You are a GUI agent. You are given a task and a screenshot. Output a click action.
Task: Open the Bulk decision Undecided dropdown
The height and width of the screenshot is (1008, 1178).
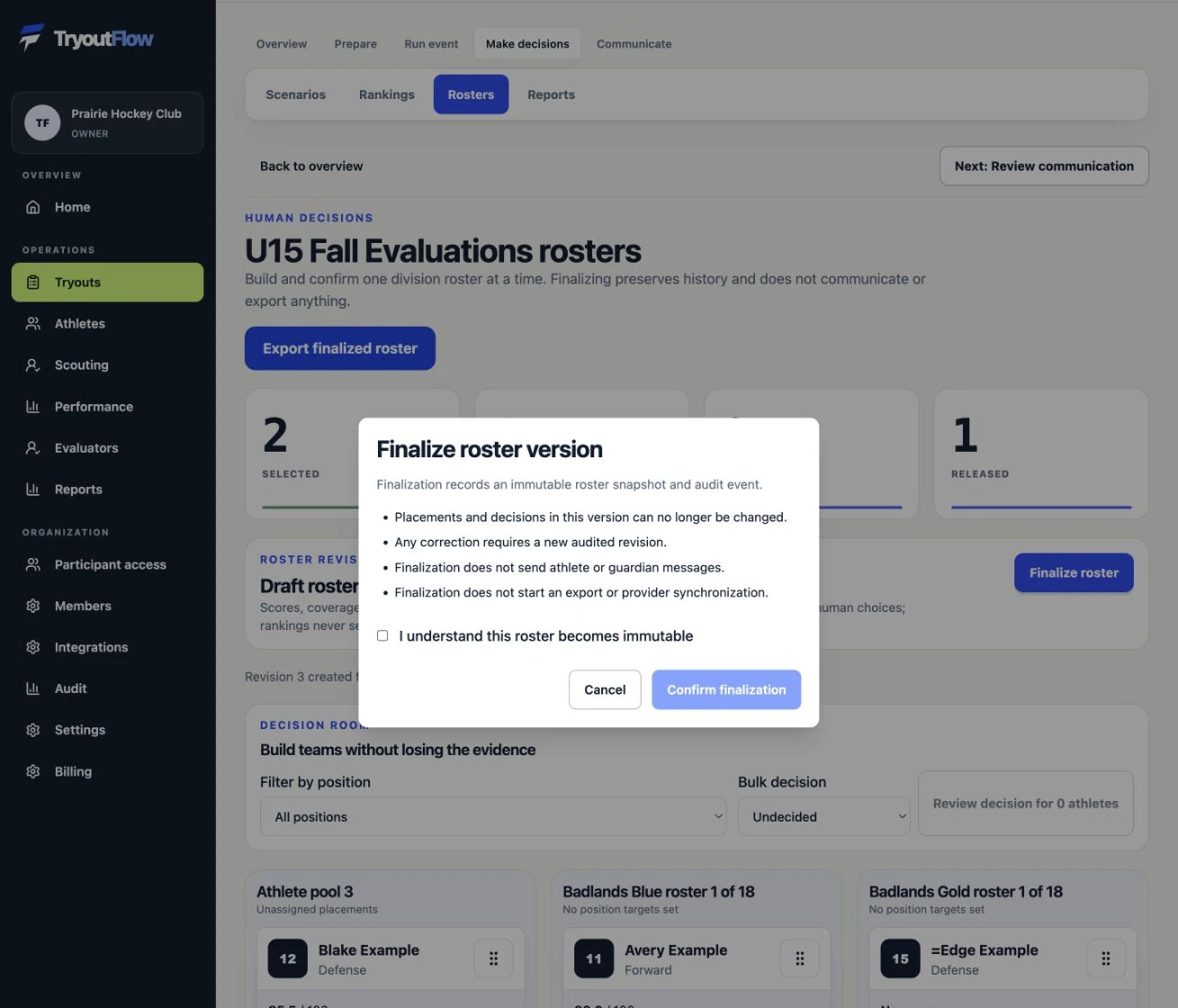click(x=824, y=817)
